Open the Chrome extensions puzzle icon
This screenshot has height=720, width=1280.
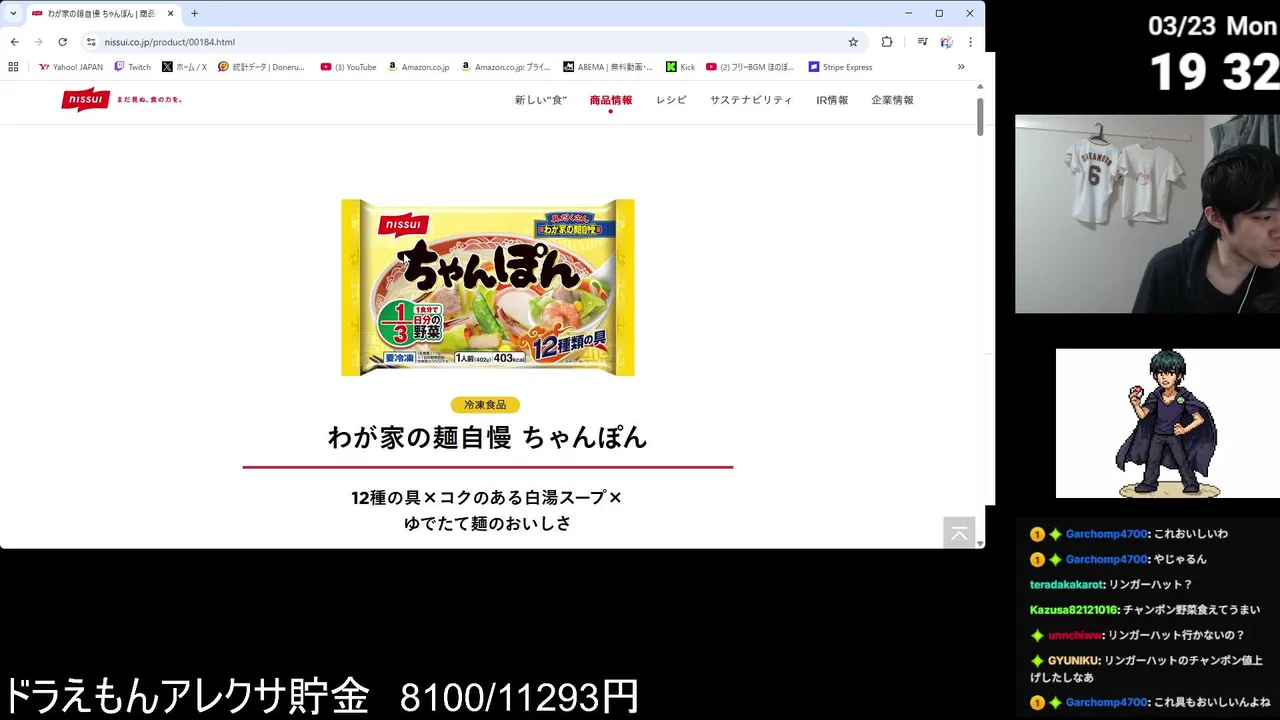[x=887, y=42]
